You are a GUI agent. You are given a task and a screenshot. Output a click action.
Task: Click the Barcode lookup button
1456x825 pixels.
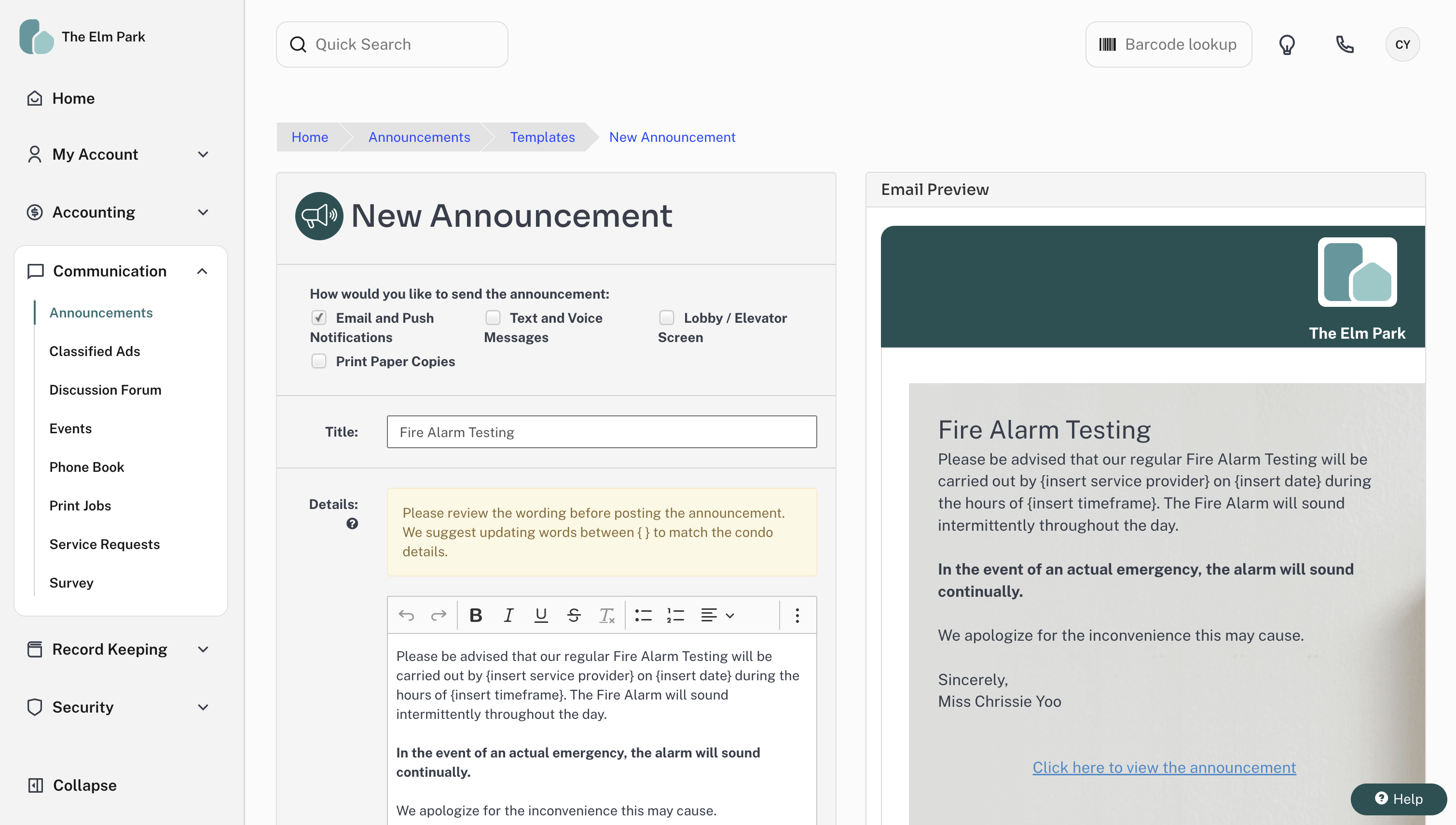pyautogui.click(x=1168, y=44)
